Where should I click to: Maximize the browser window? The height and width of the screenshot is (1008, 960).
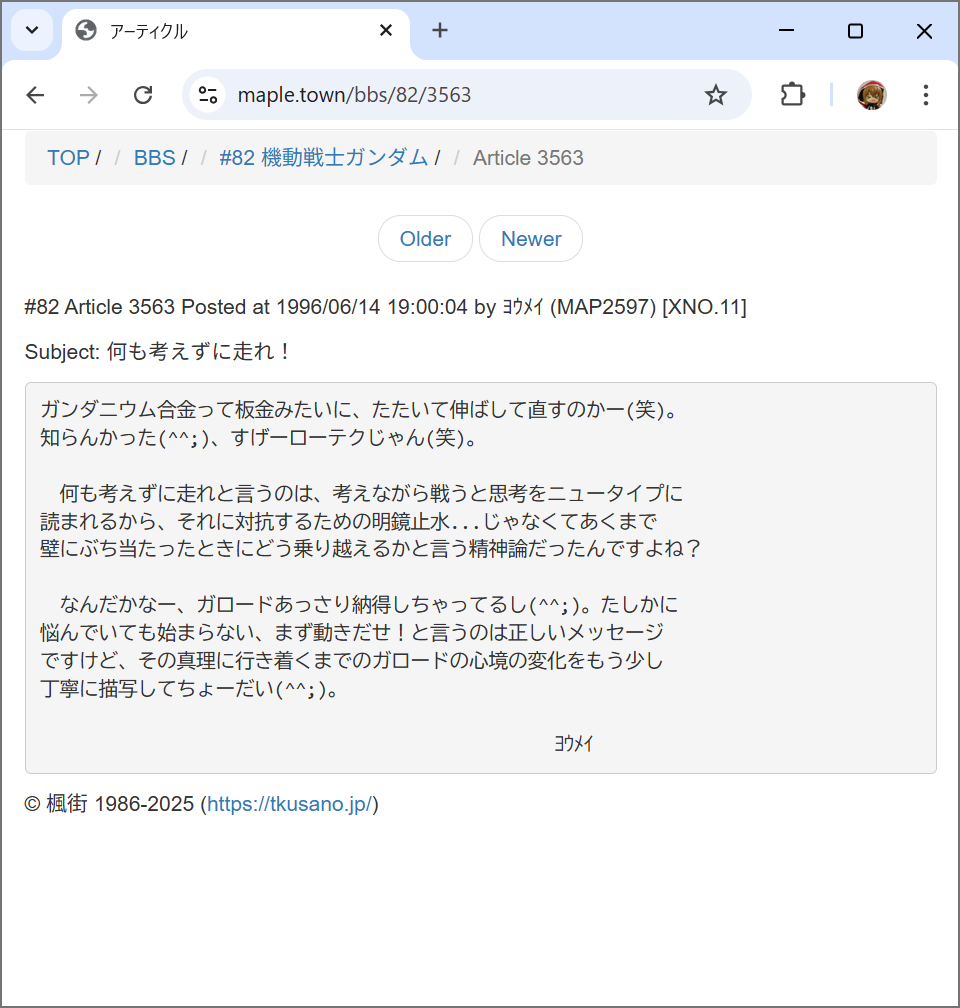[855, 31]
